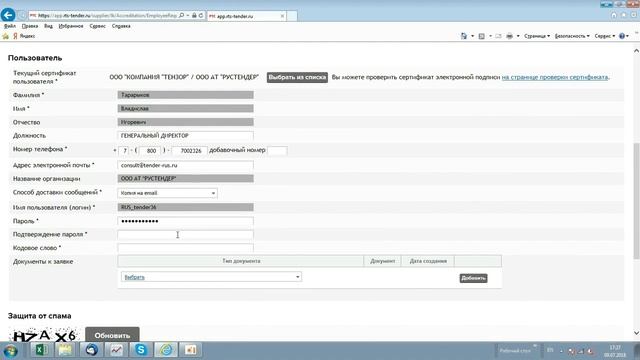Click the Фамилия field
The image size is (640, 360).
pos(185,95)
